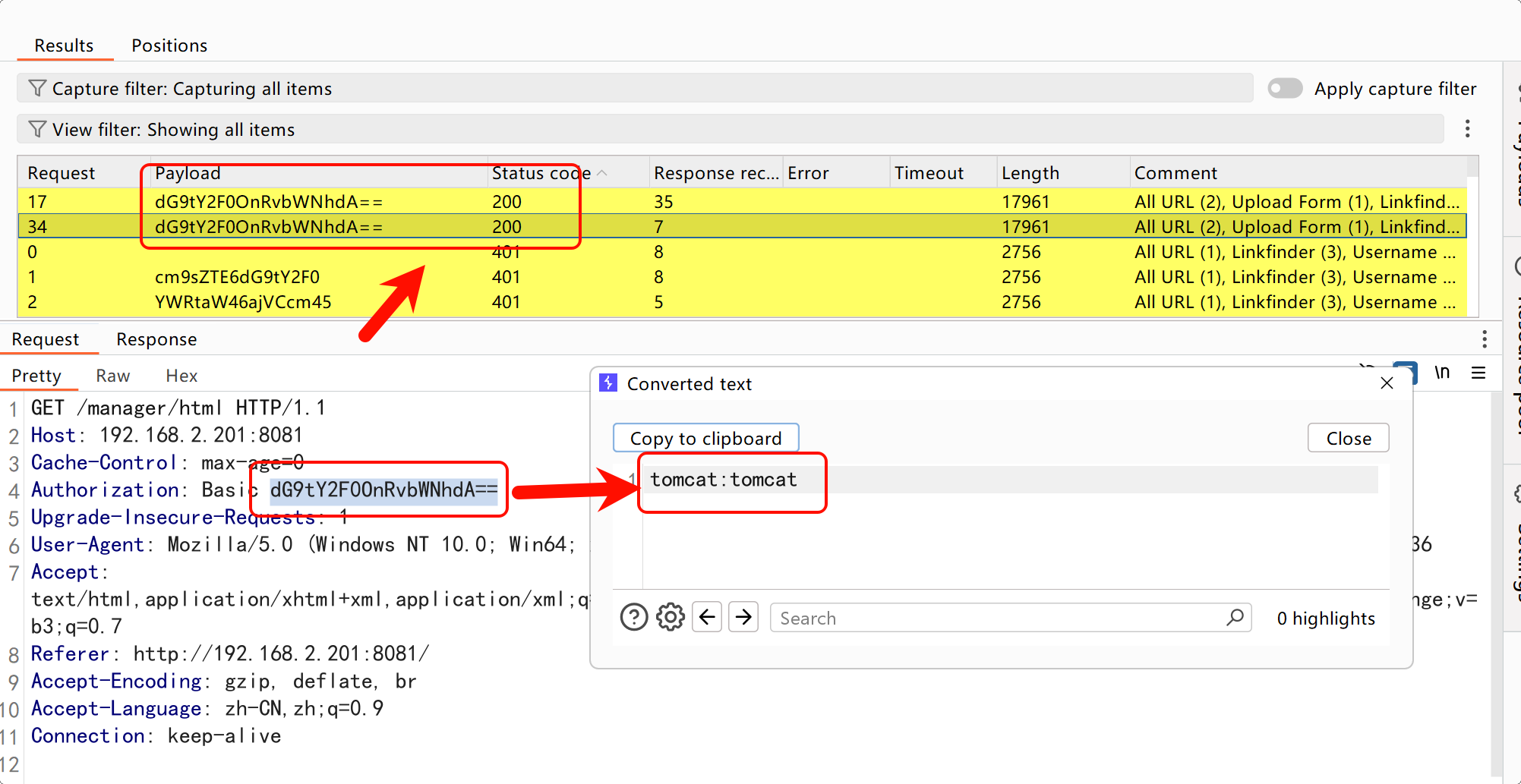
Task: Enable the Apply capture filter toggle
Action: [1285, 89]
